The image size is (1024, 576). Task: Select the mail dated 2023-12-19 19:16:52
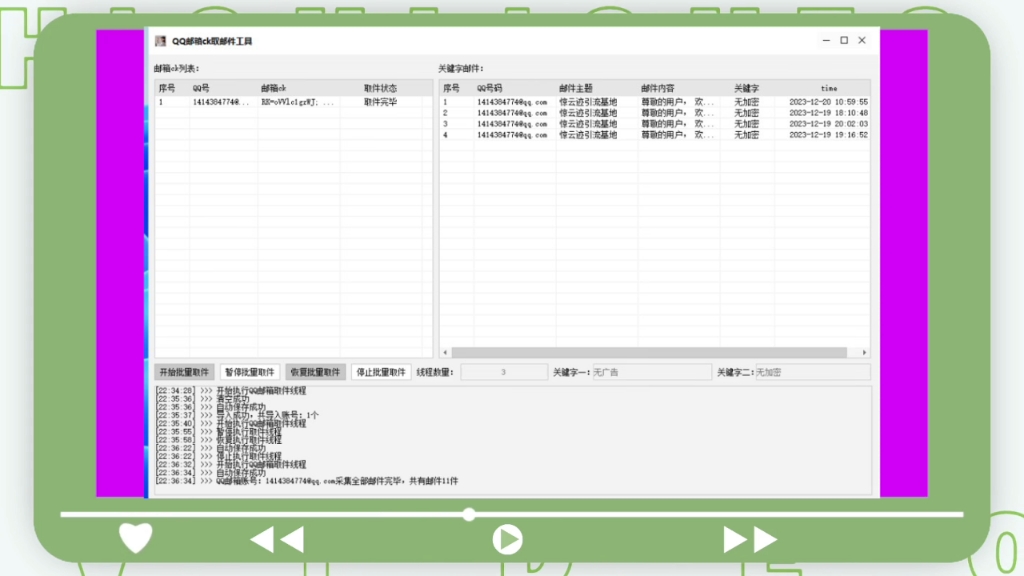655,135
